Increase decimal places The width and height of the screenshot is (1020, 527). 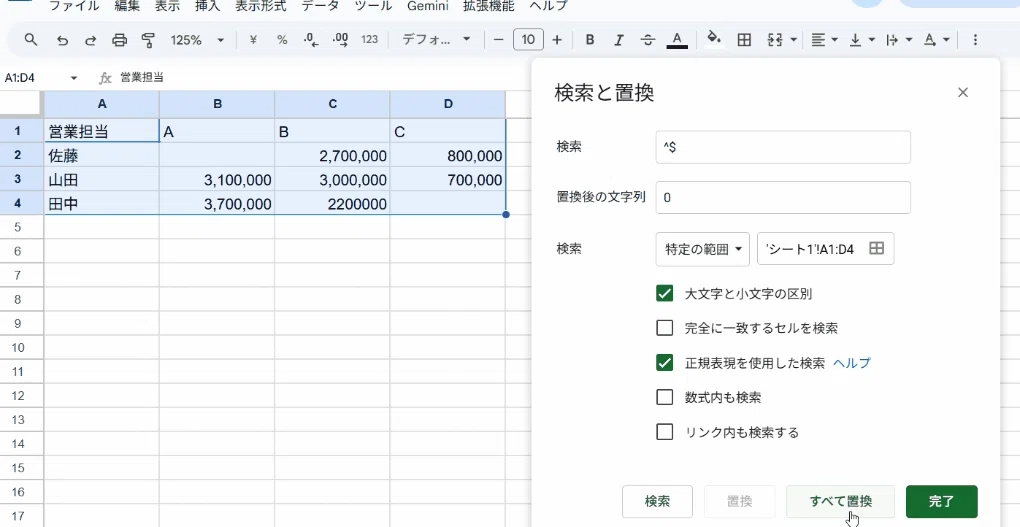pyautogui.click(x=340, y=40)
